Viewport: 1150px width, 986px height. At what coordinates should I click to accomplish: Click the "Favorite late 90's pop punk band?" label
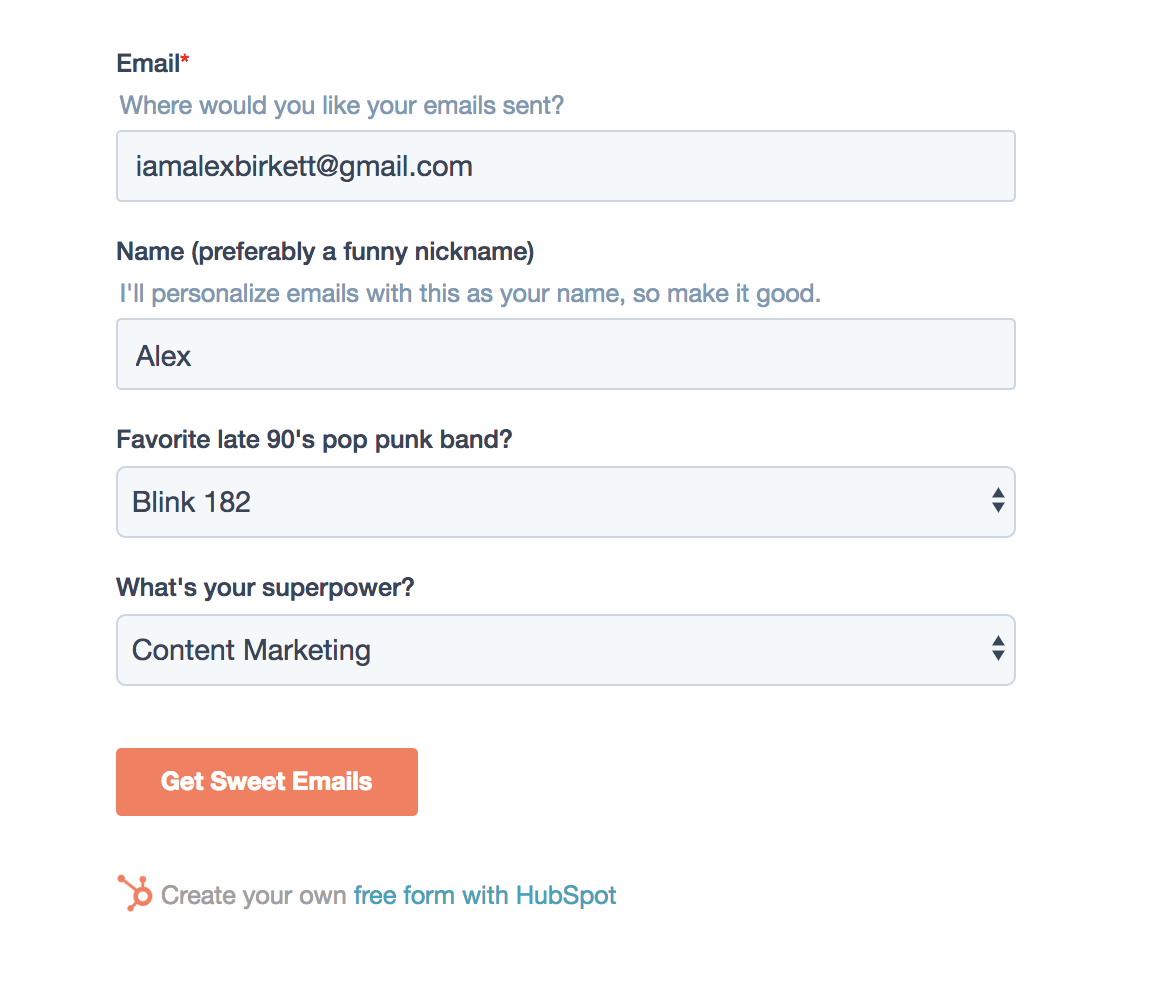[x=314, y=439]
